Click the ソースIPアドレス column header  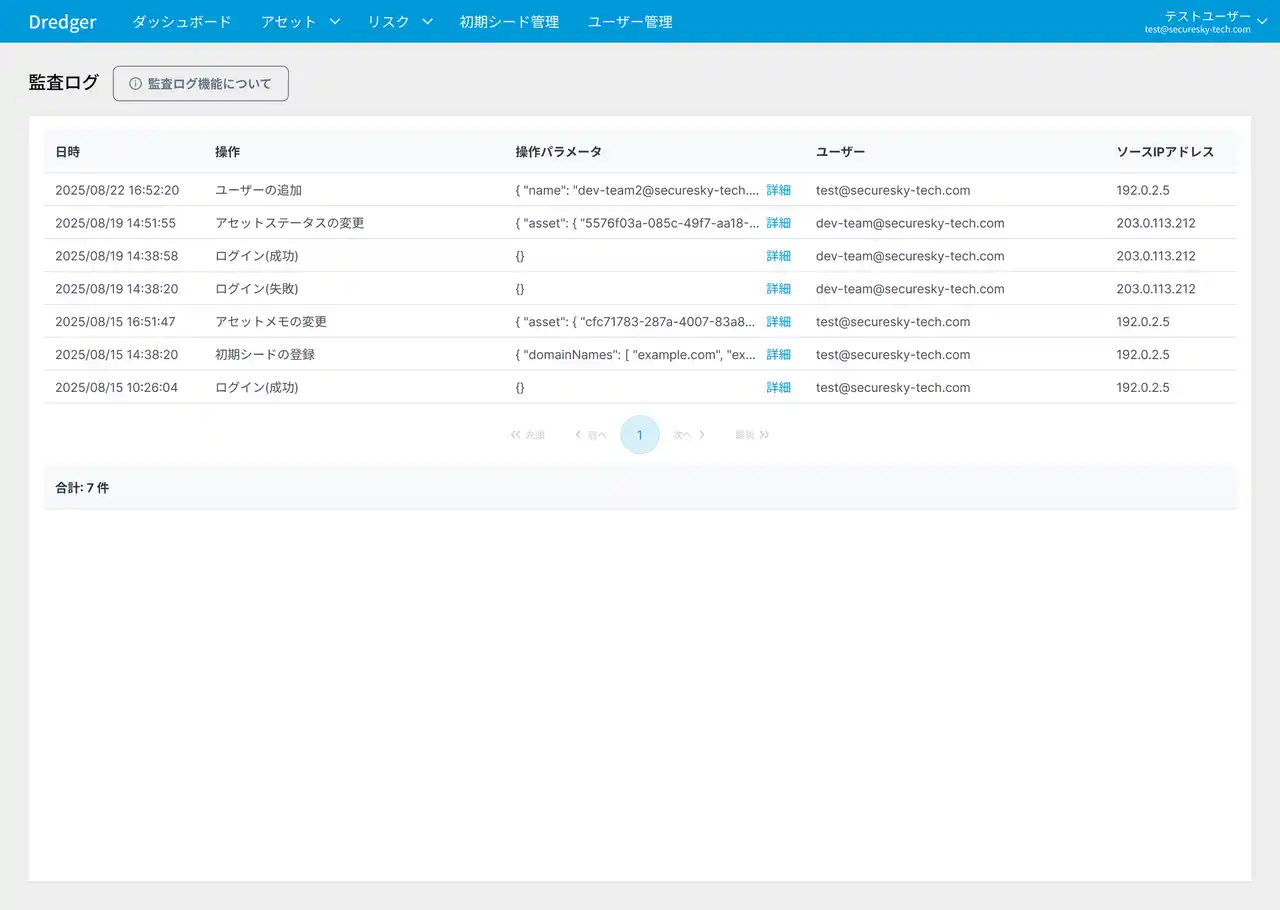[1165, 152]
